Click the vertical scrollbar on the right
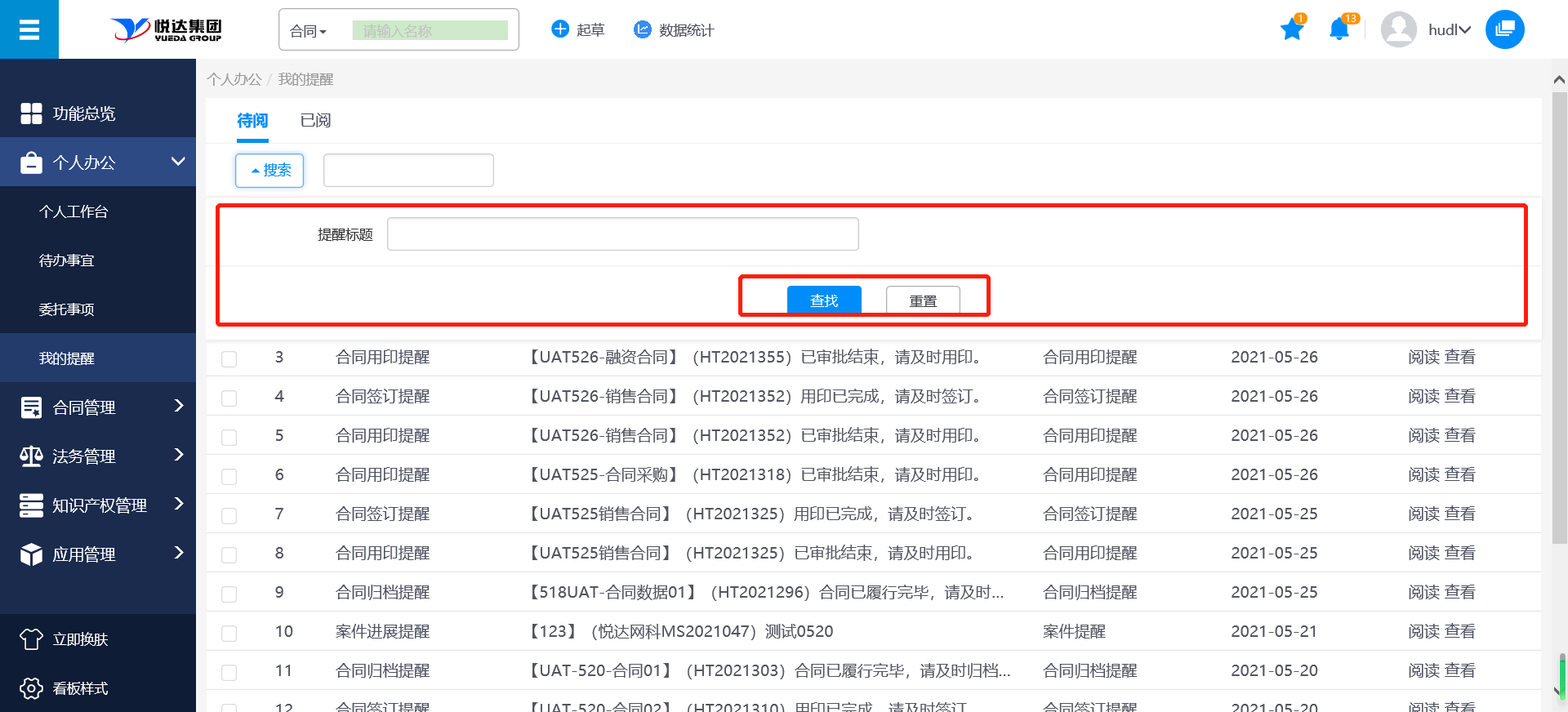 point(1559,327)
